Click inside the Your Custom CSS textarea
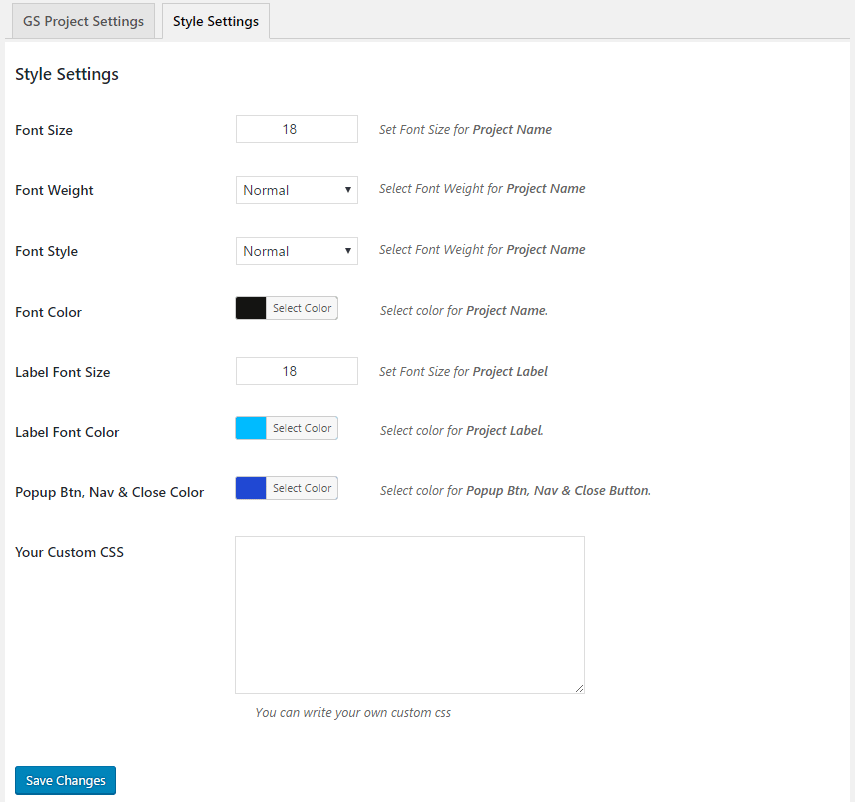Image resolution: width=855 pixels, height=802 pixels. pyautogui.click(x=409, y=614)
